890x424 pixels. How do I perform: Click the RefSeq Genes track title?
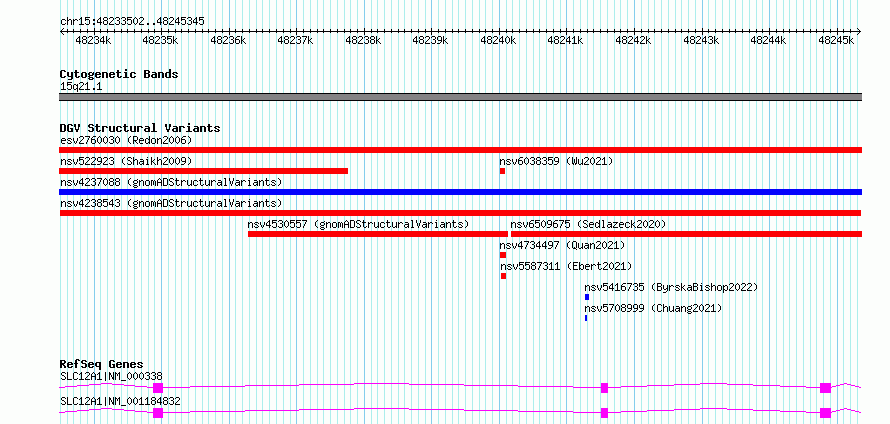point(102,364)
